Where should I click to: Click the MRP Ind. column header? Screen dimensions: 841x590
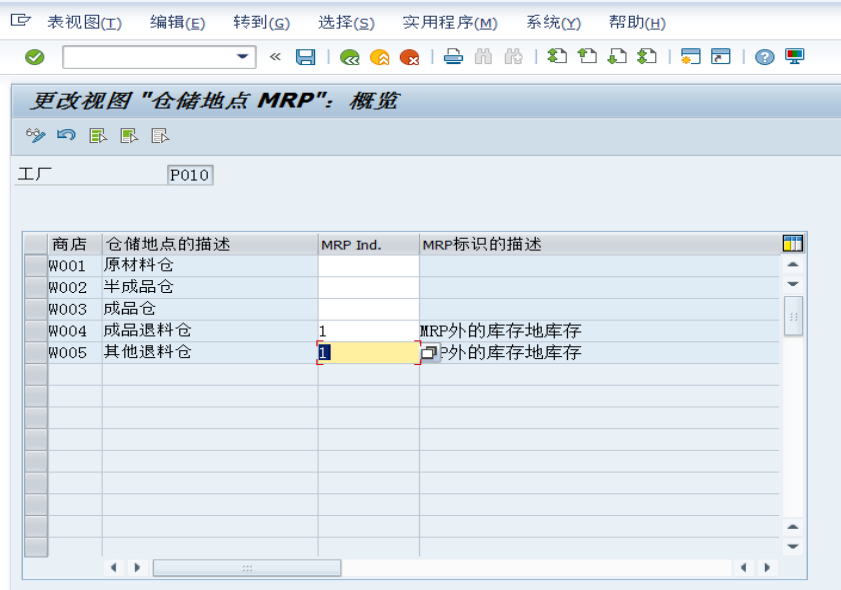pos(368,244)
